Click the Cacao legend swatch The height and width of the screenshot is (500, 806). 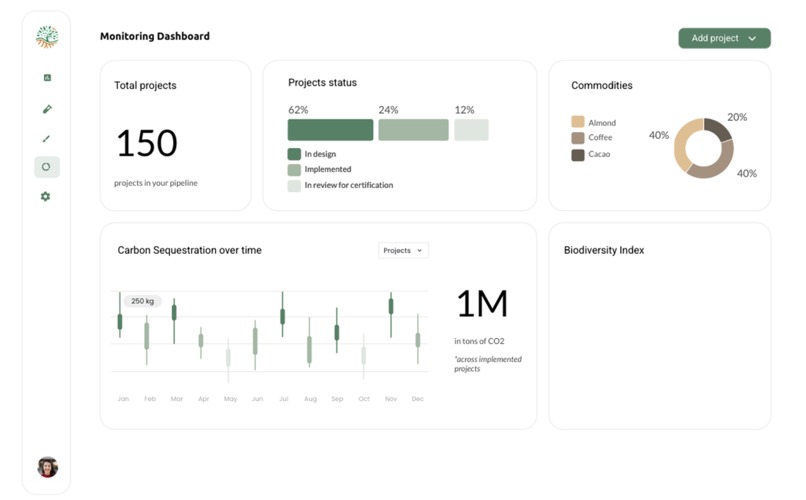pos(578,155)
